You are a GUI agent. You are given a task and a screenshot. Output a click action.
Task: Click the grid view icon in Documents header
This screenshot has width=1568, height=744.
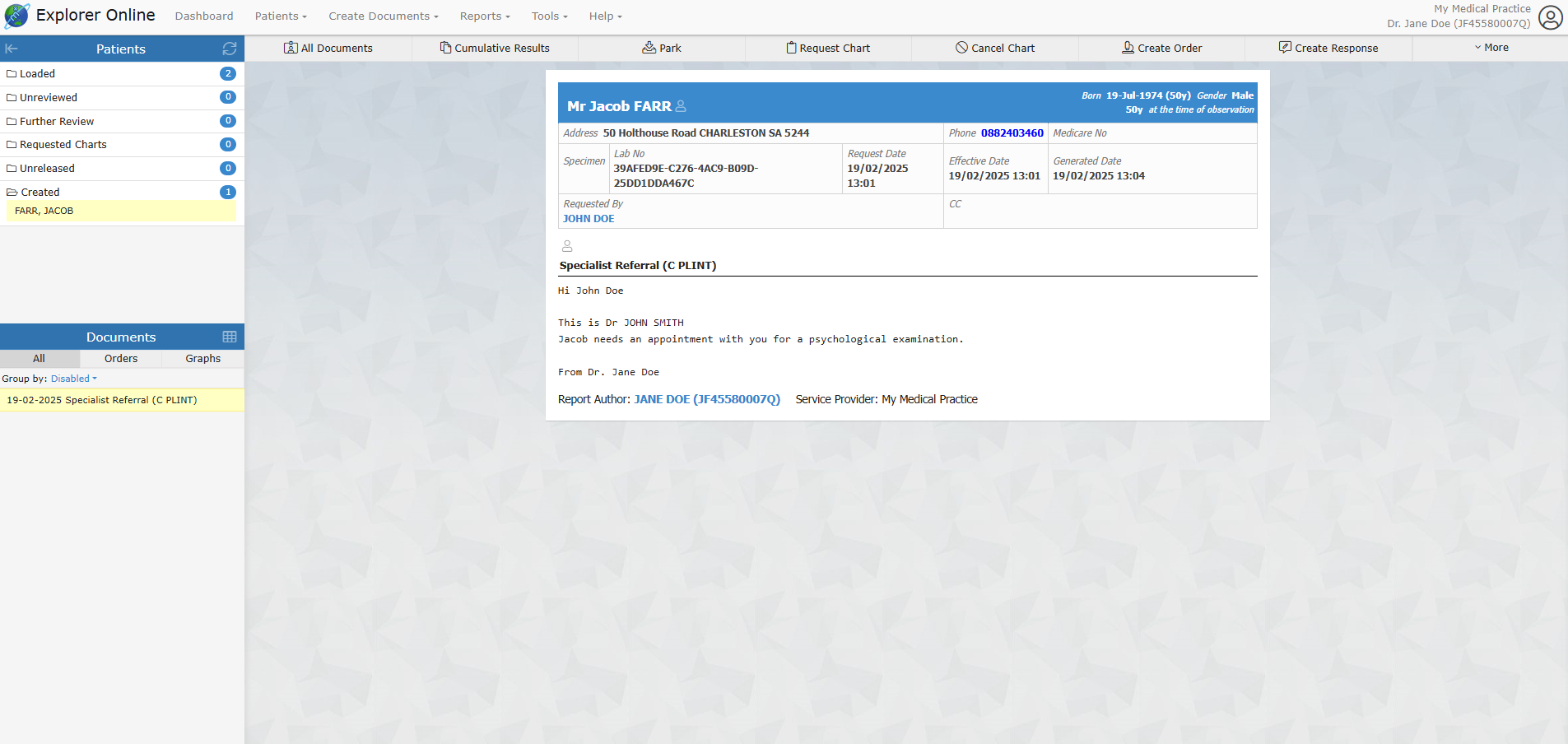tap(230, 337)
